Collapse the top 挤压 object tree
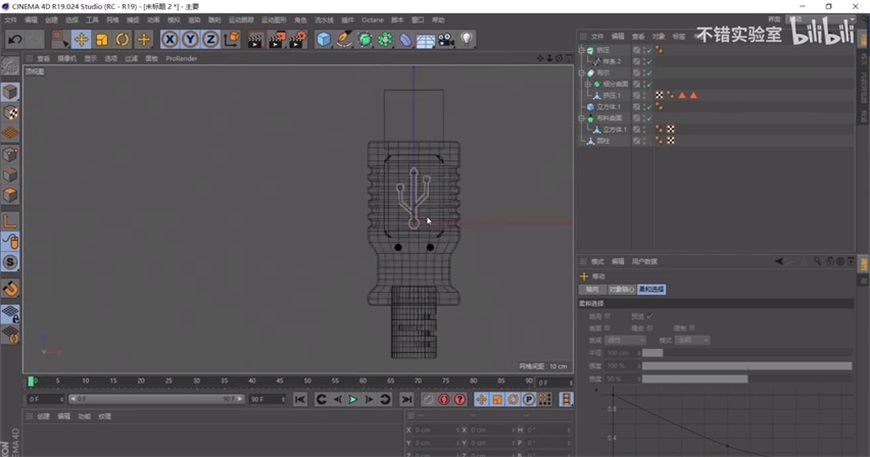Screen dimensions: 870x457 pos(582,50)
